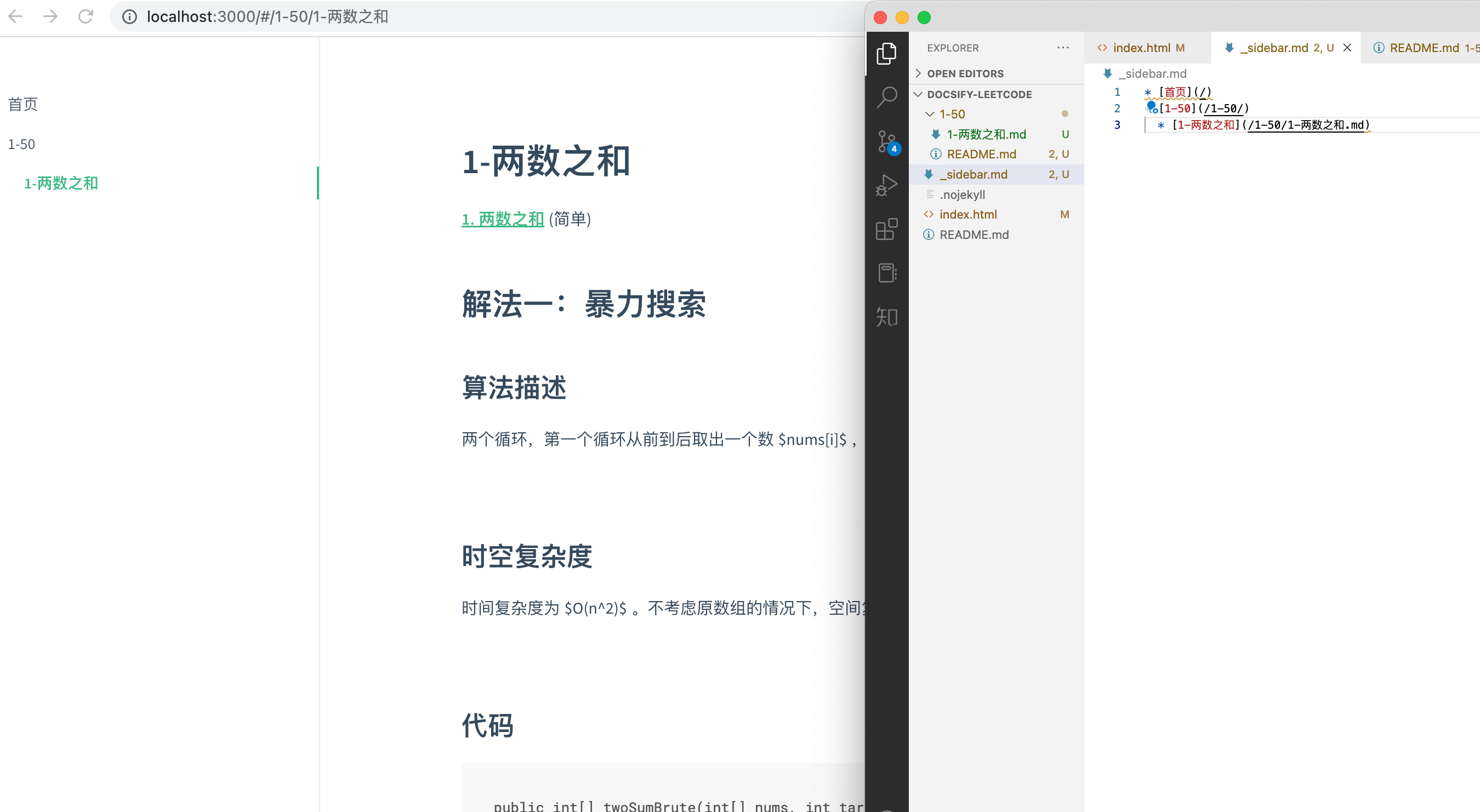The width and height of the screenshot is (1480, 812).
Task: Close the _sidebar.md editor tab
Action: click(1347, 48)
